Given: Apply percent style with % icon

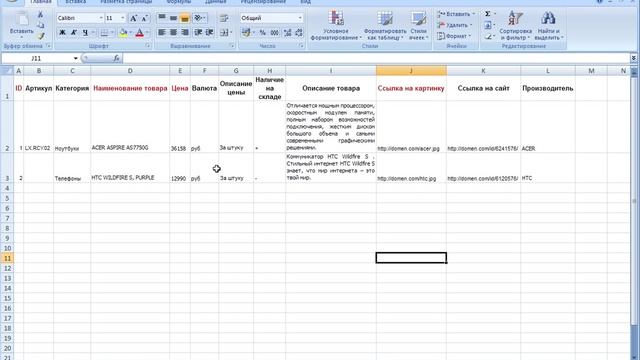Looking at the screenshot, I should coord(263,32).
